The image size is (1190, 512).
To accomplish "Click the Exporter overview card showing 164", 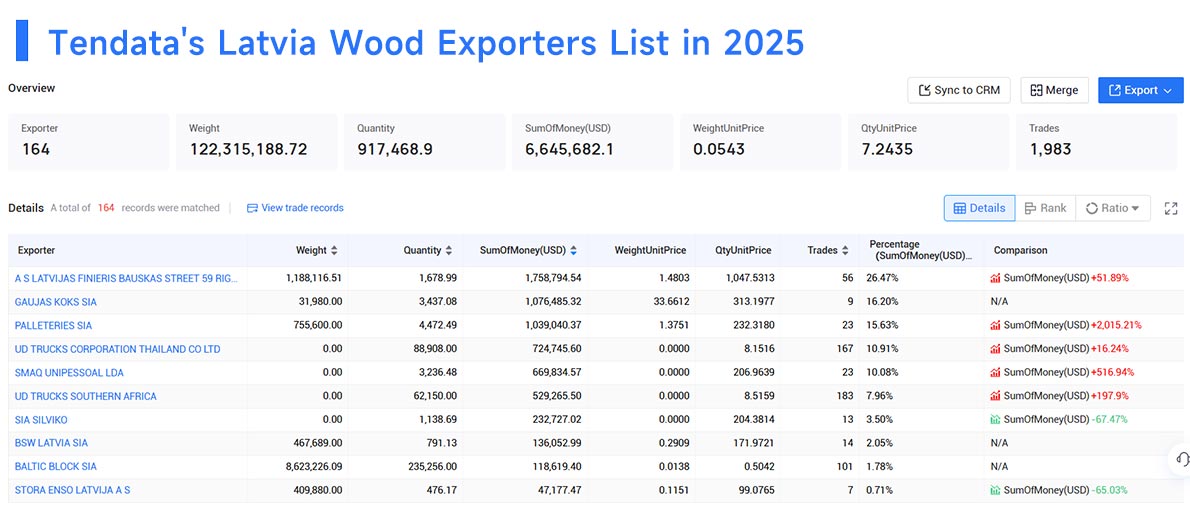I will click(x=88, y=142).
